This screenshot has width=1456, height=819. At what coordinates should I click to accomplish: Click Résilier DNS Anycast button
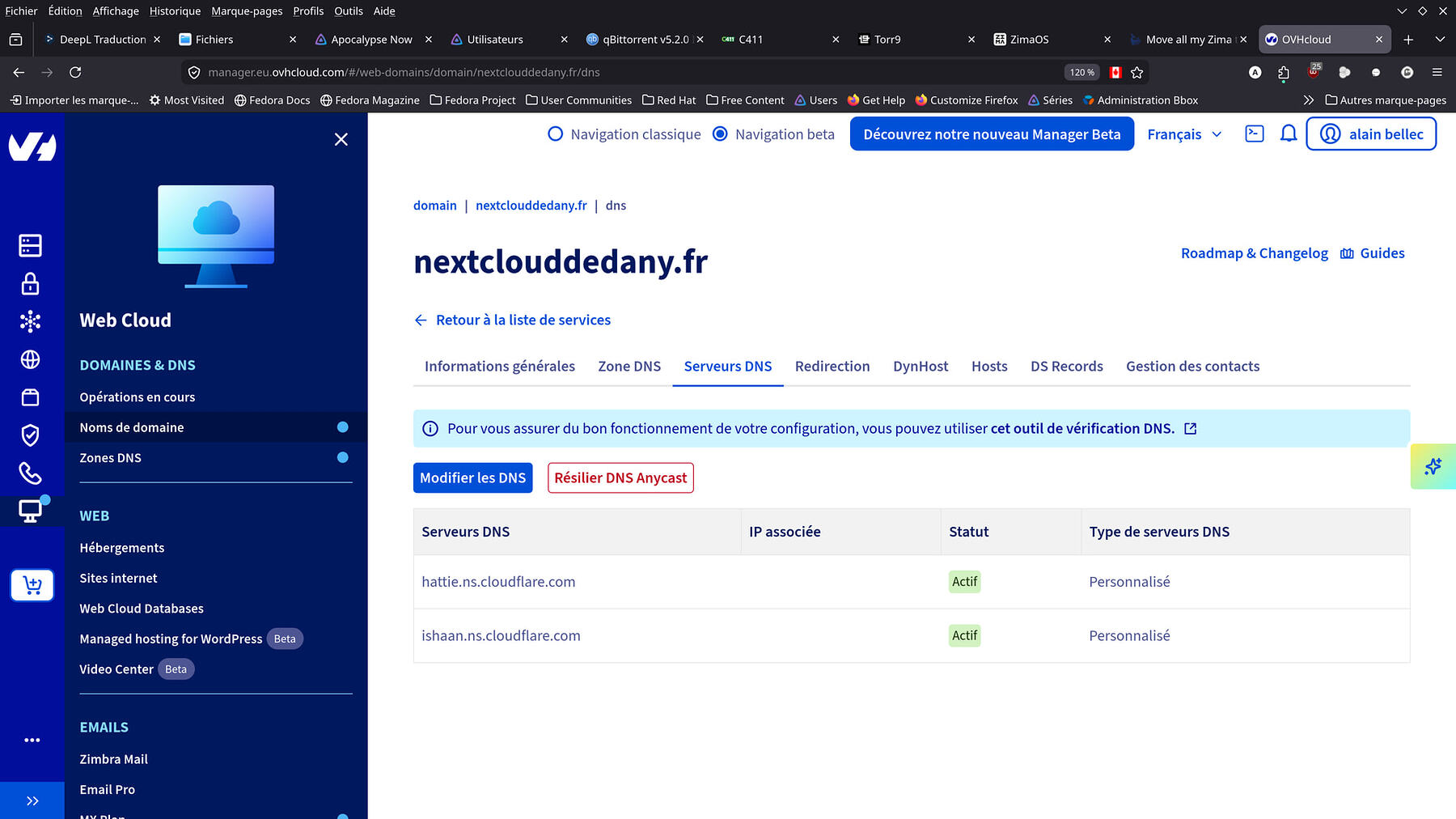(x=620, y=478)
